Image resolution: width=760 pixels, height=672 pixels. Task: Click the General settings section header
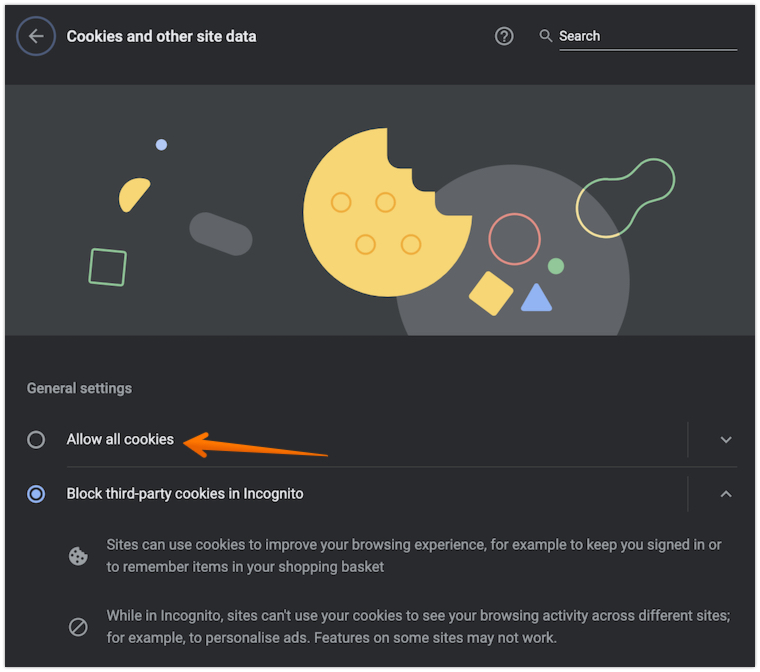(x=79, y=388)
